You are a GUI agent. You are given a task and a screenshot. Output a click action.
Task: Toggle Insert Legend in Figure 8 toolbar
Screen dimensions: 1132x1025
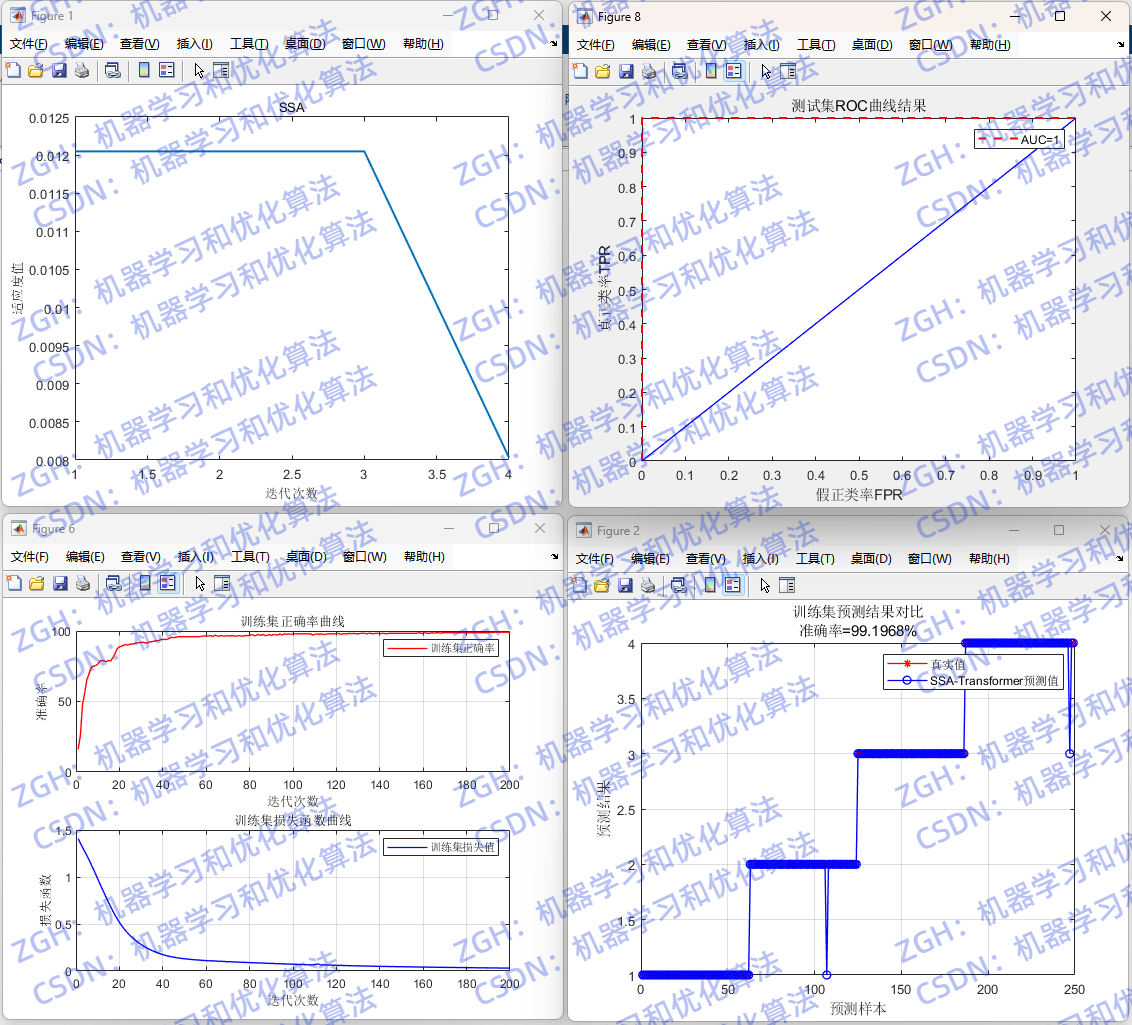coord(733,71)
